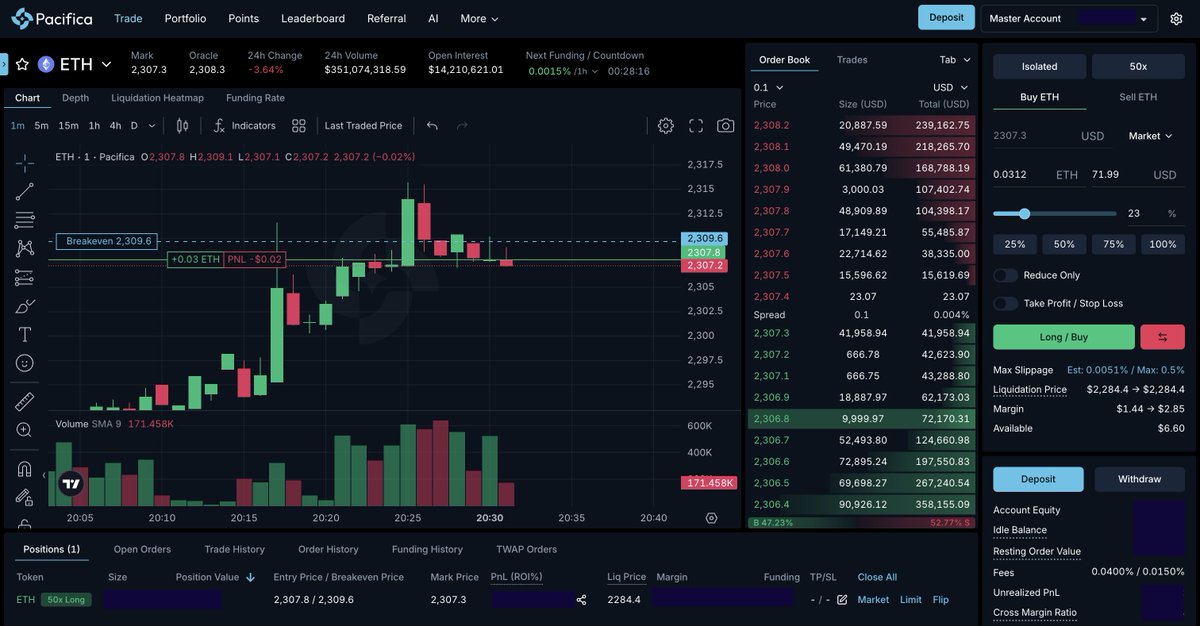Switch to the Depth tab

click(x=75, y=98)
